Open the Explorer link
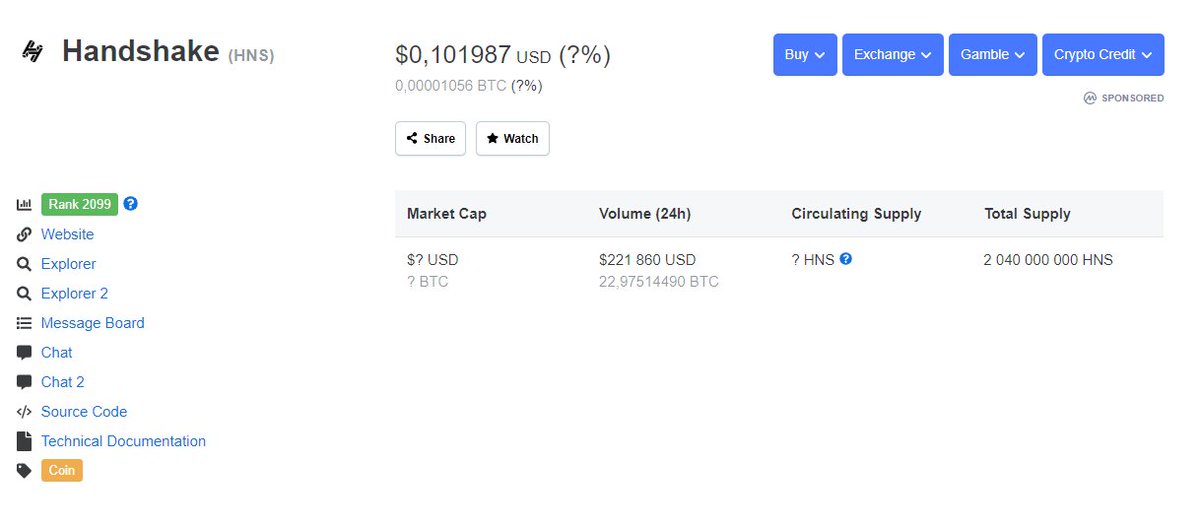Screen dimensions: 1199x529 coord(69,264)
